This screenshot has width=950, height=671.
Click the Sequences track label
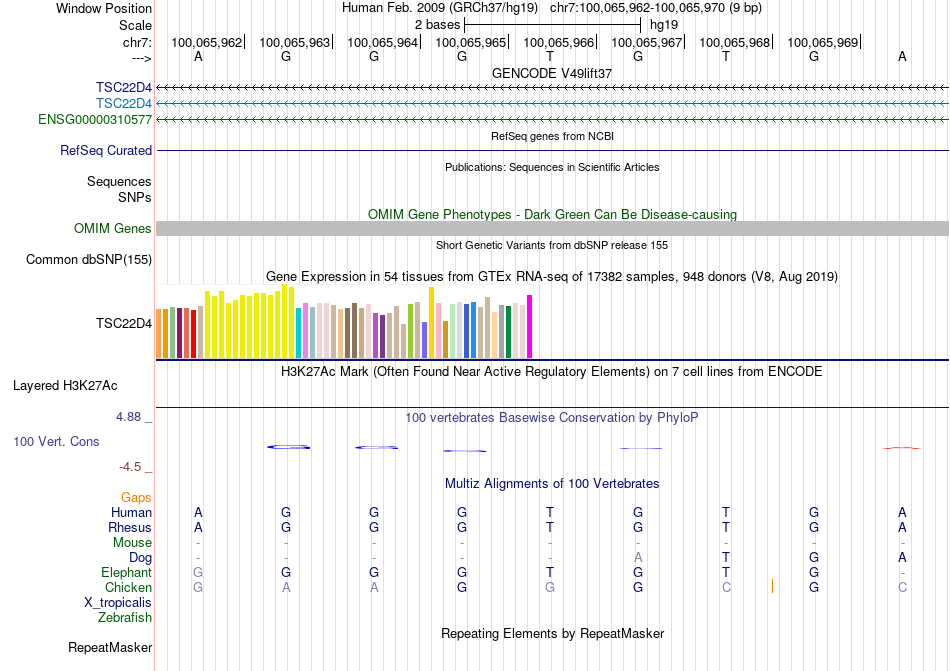(119, 181)
